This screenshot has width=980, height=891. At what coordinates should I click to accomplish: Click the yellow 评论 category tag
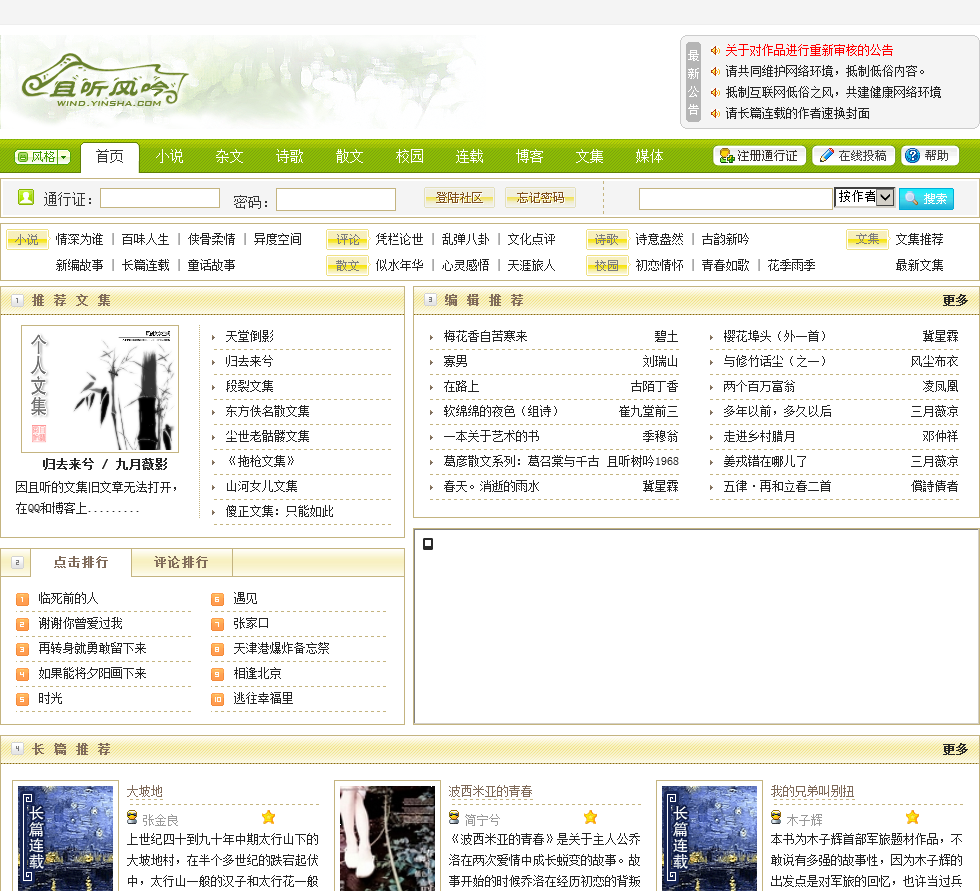348,240
